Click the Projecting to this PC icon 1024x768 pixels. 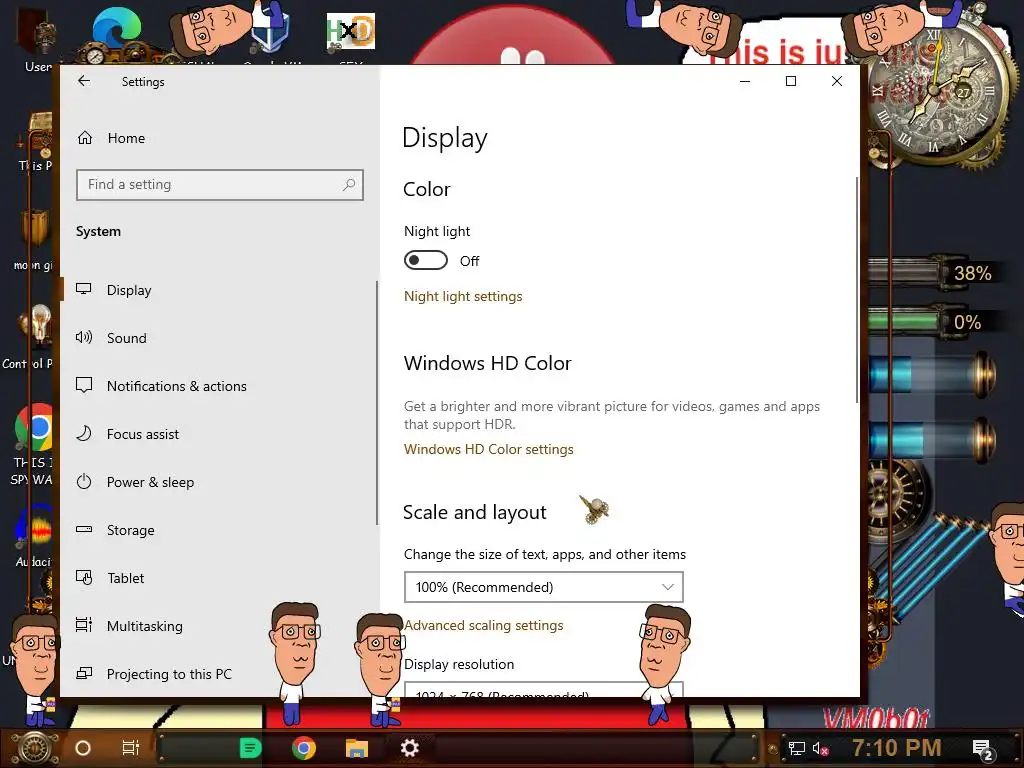84,673
